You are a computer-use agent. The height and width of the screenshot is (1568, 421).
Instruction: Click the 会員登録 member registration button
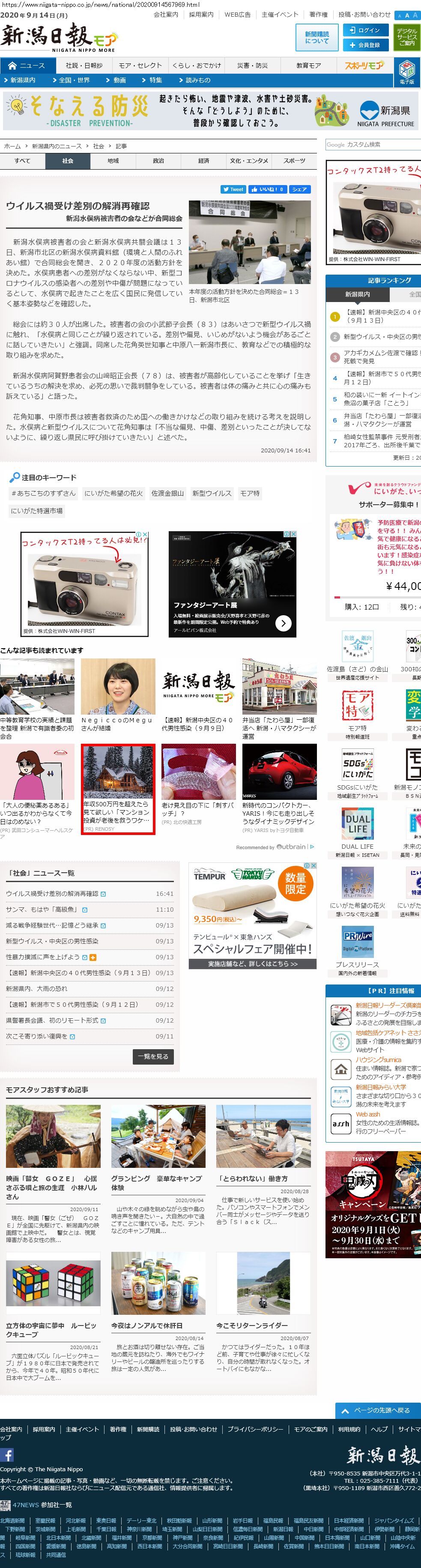tap(365, 45)
